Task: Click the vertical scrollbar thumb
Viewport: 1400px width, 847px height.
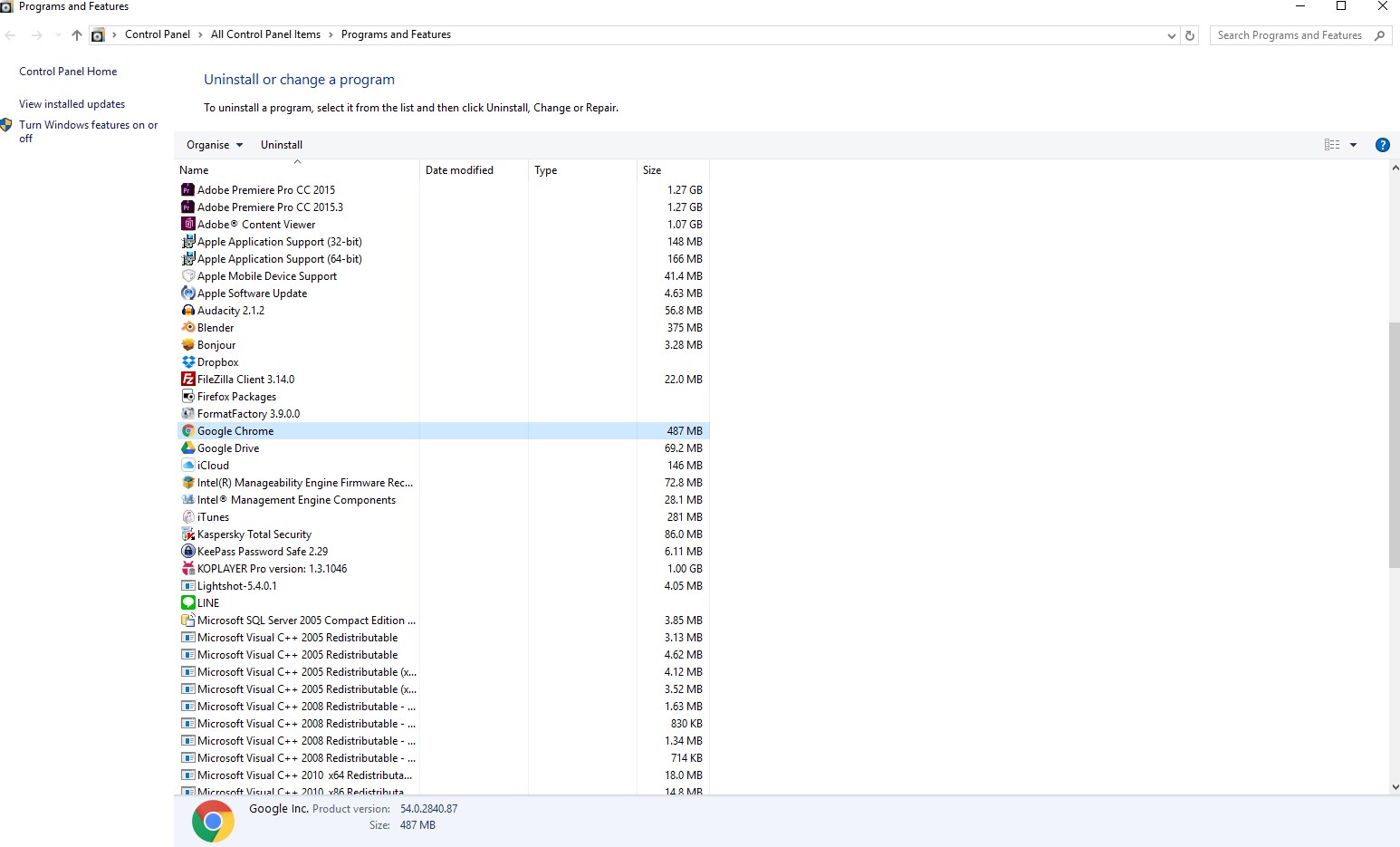Action: (x=1394, y=445)
